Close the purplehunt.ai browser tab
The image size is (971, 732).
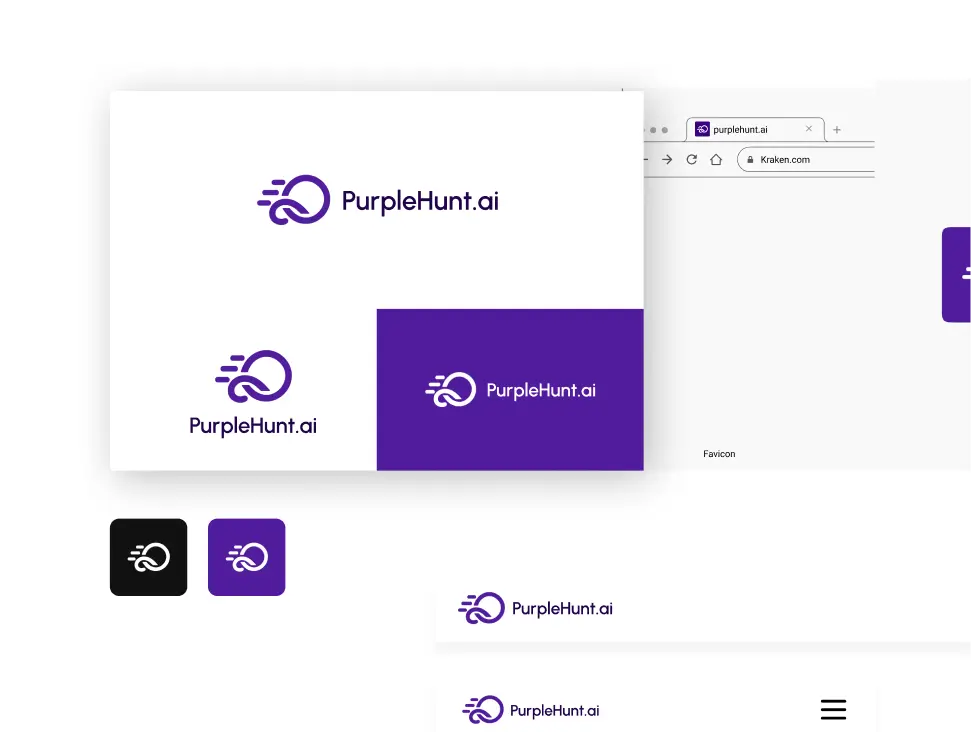(809, 129)
